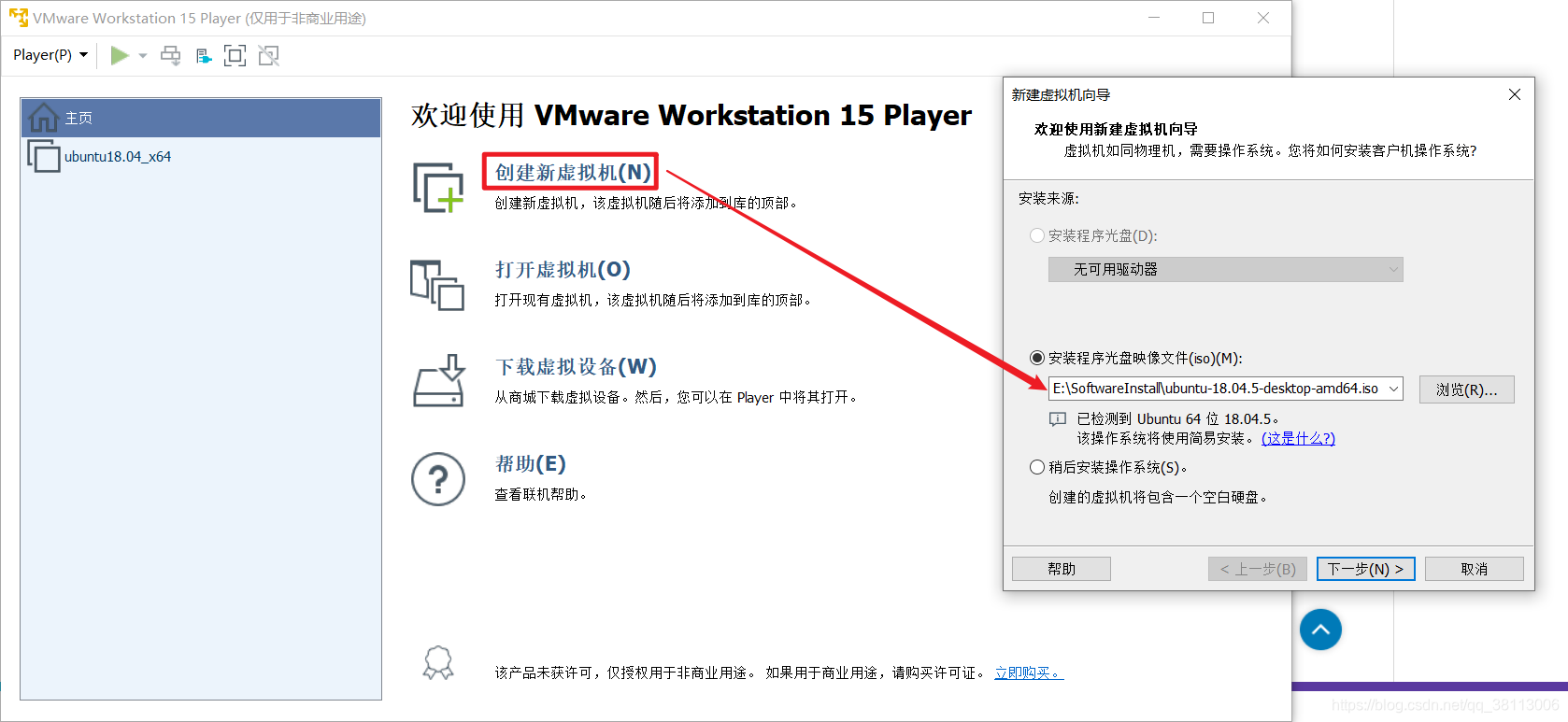Click the download virtual appliance icon
This screenshot has width=1568, height=722.
tap(439, 380)
